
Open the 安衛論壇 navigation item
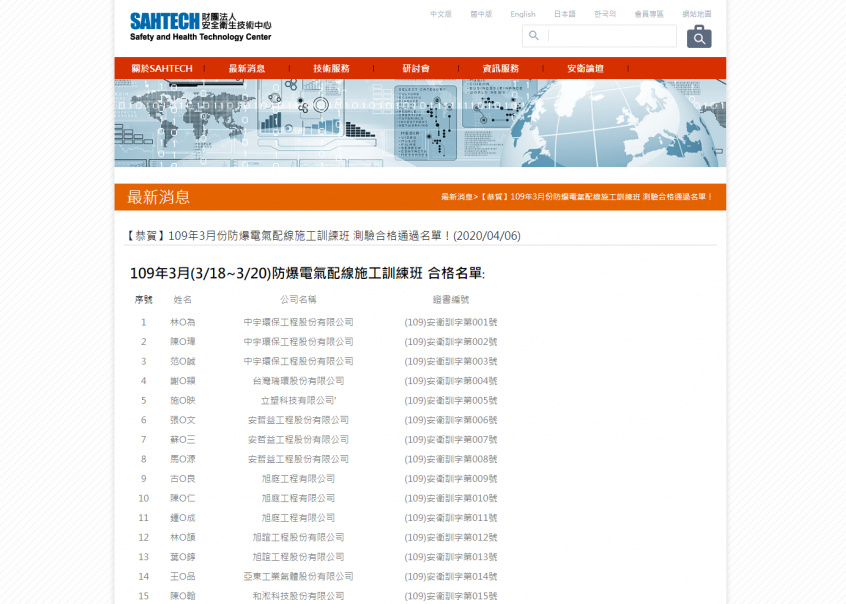585,68
